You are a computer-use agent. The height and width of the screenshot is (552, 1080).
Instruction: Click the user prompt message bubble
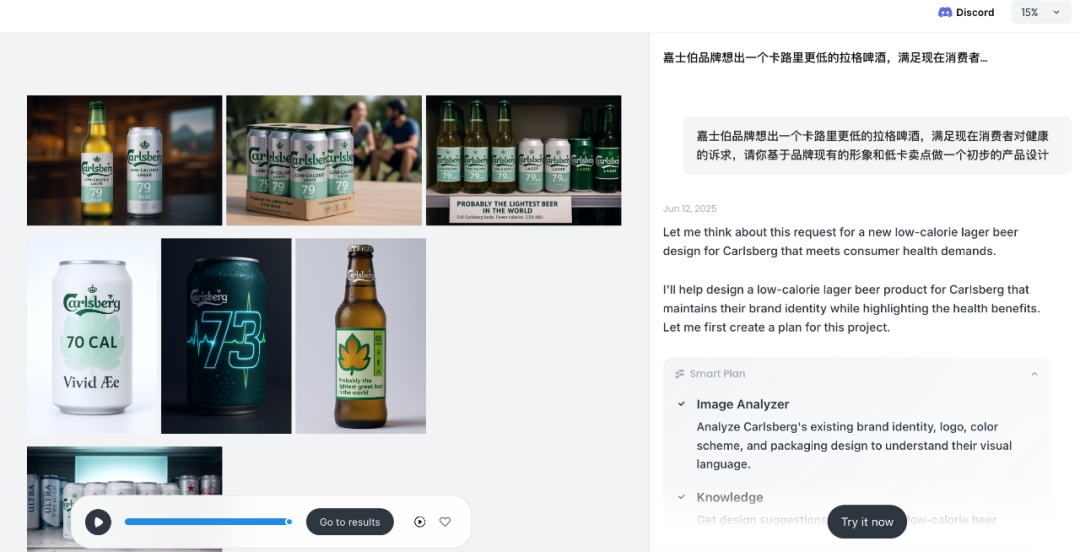pyautogui.click(x=877, y=145)
